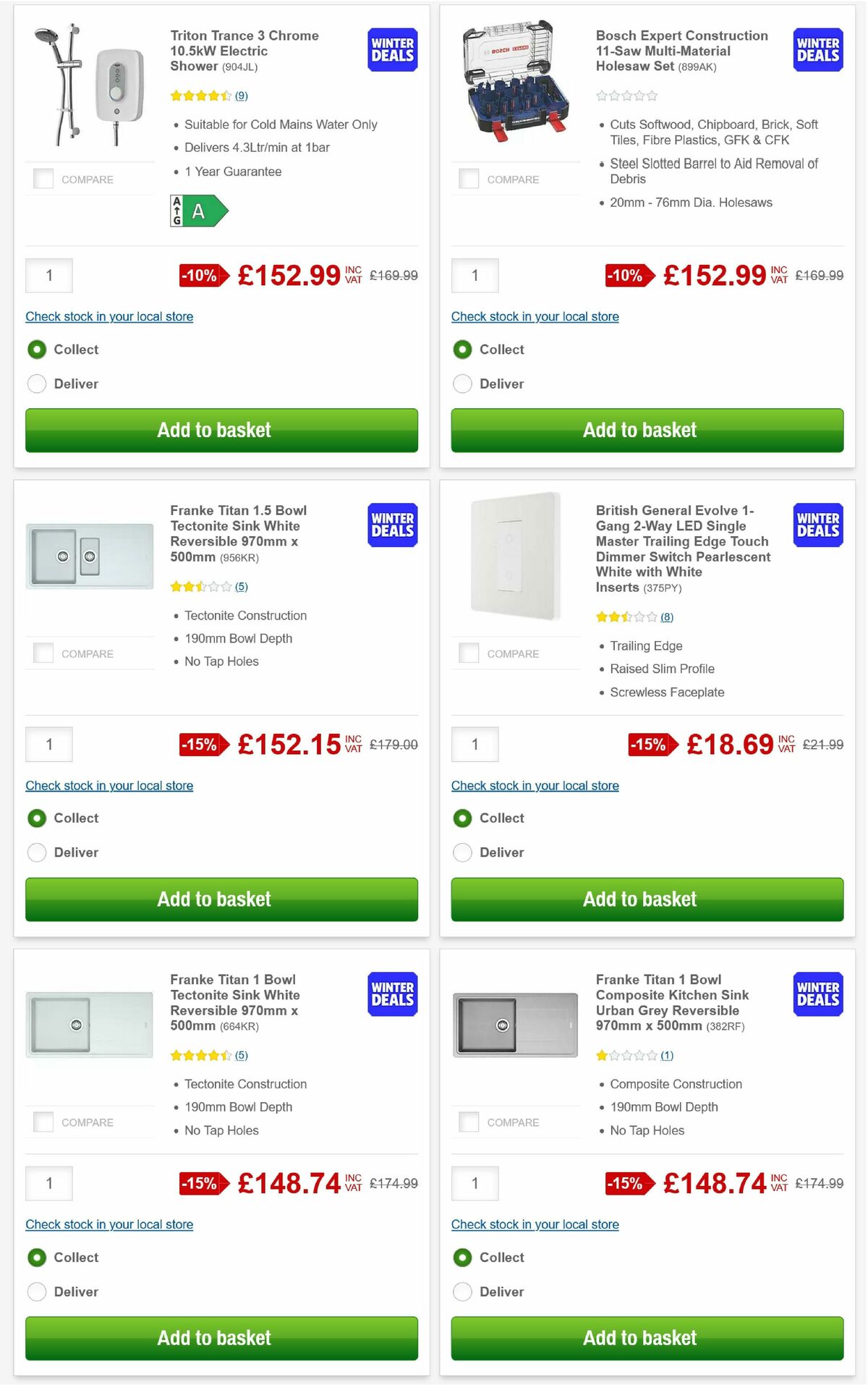Click the quantity field for the Triton shower
The width and height of the screenshot is (868, 1385).
coord(48,276)
